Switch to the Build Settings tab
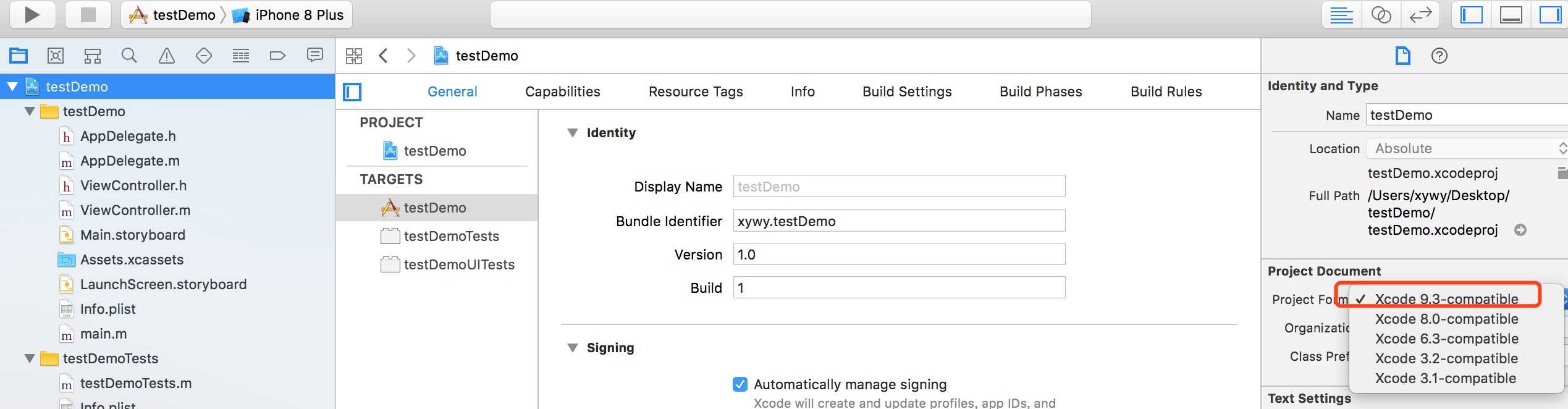 click(907, 91)
